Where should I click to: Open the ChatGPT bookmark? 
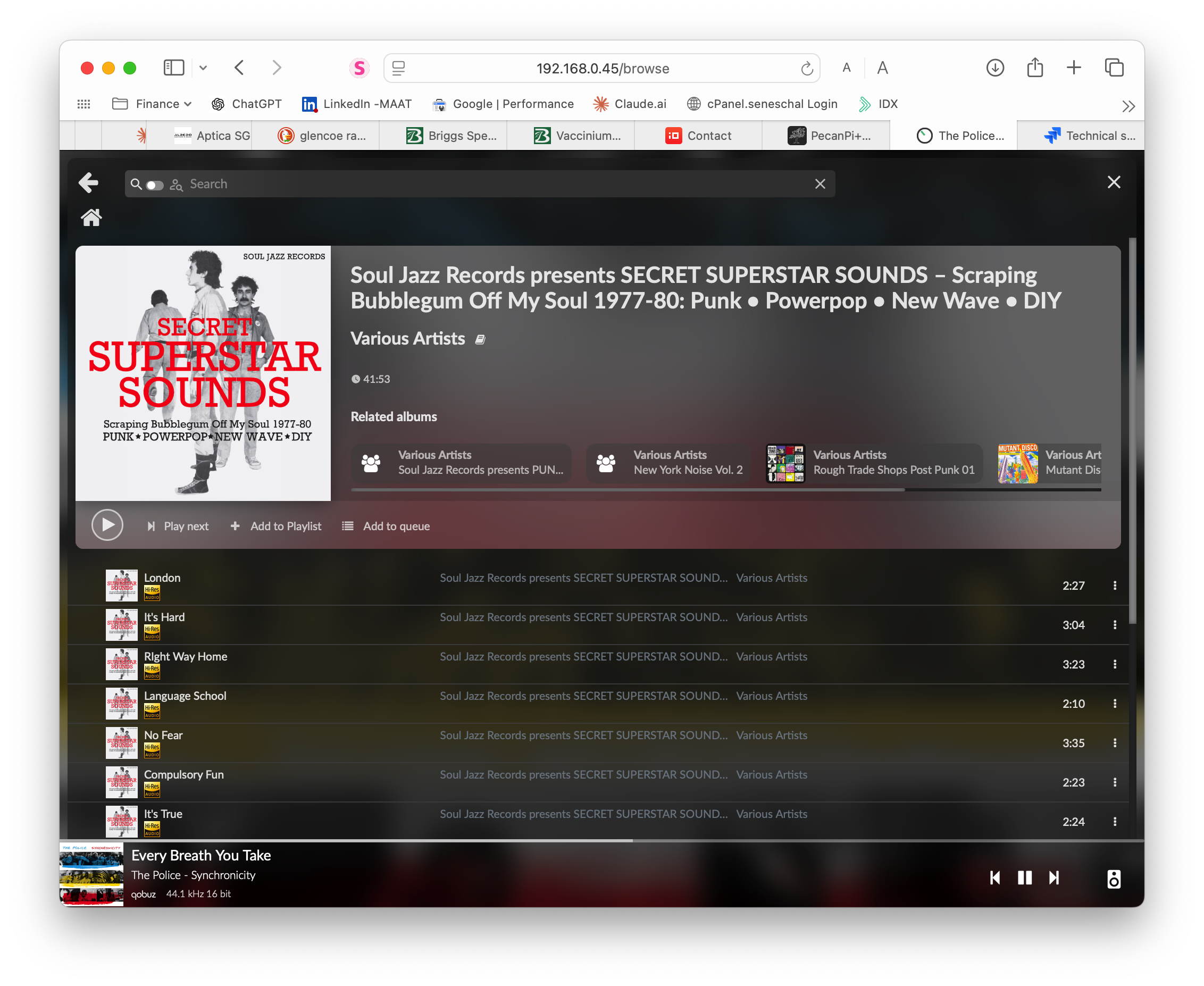246,104
